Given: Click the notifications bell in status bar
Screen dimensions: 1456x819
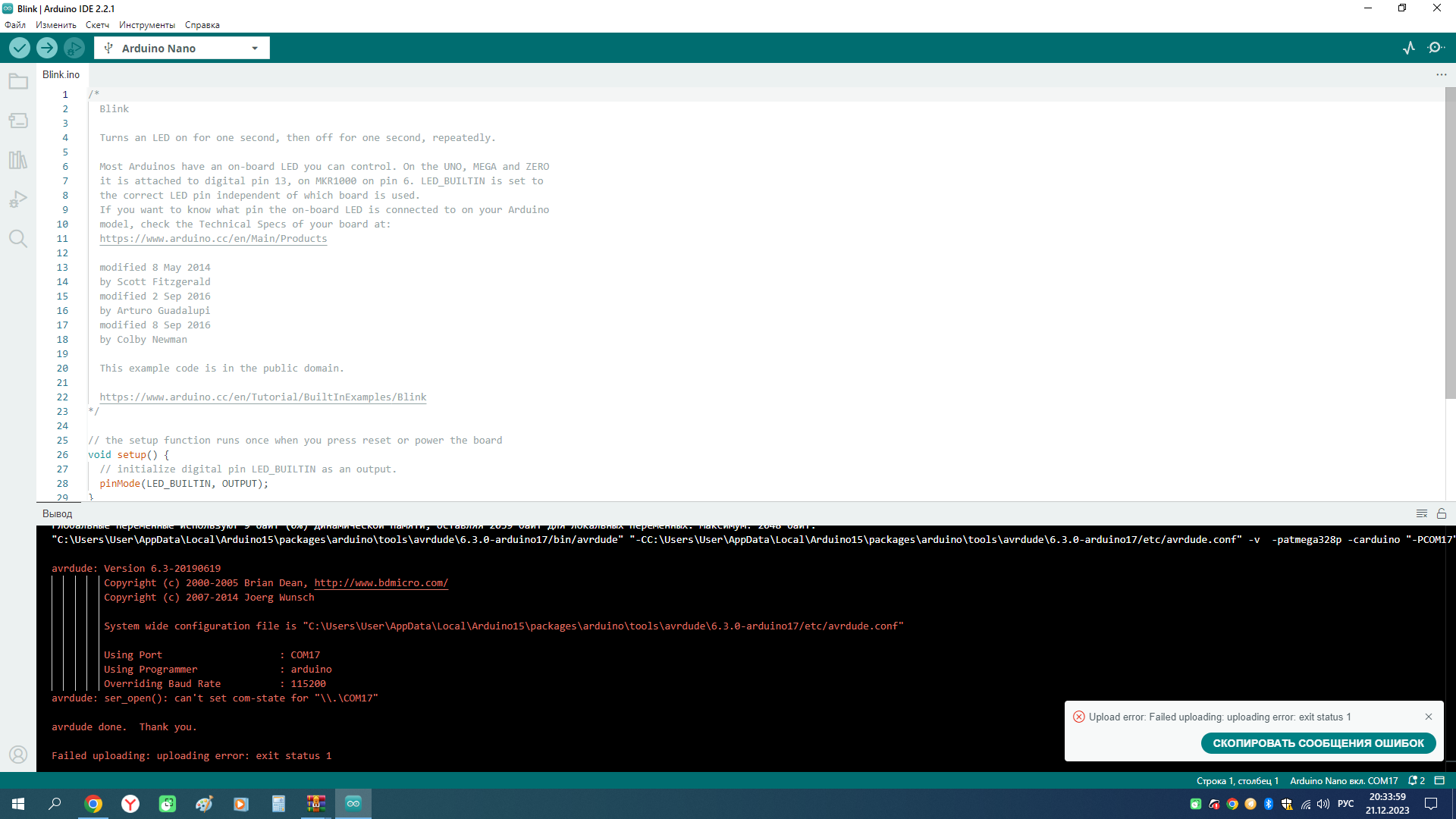Looking at the screenshot, I should coord(1417,780).
